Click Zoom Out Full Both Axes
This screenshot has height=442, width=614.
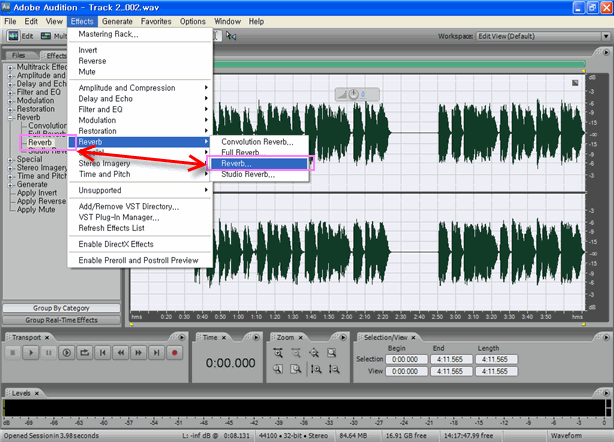314,353
